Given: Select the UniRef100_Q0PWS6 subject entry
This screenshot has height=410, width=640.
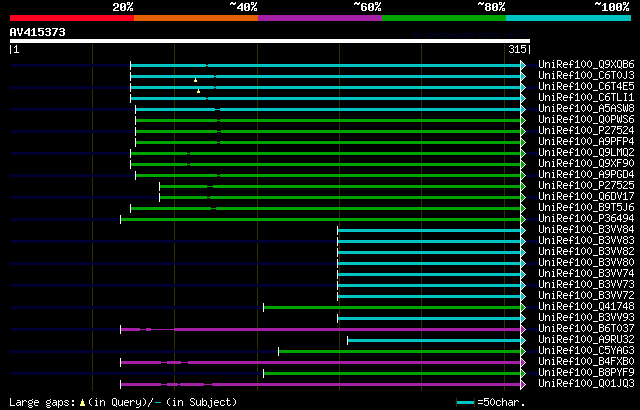Looking at the screenshot, I should click(x=586, y=120).
